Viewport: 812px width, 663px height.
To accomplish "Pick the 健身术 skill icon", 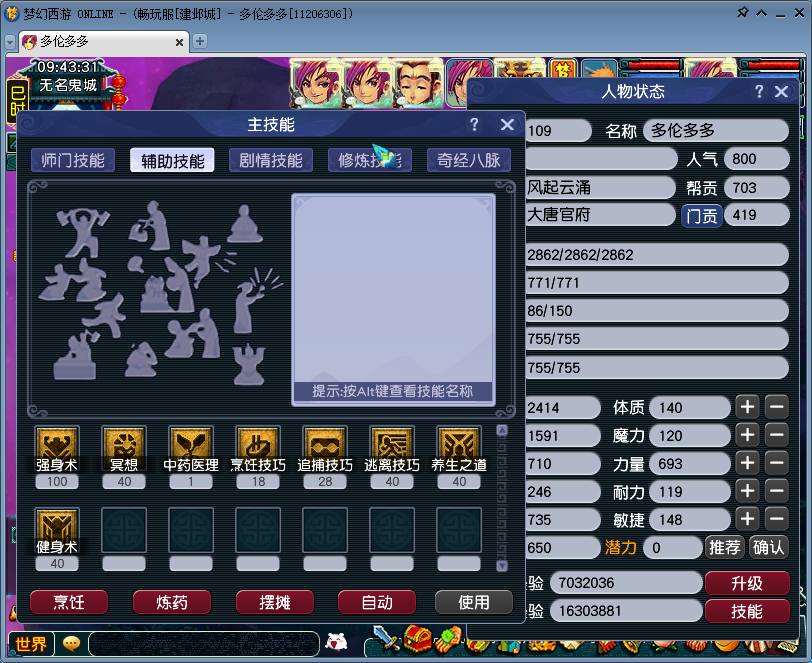I will [x=57, y=526].
